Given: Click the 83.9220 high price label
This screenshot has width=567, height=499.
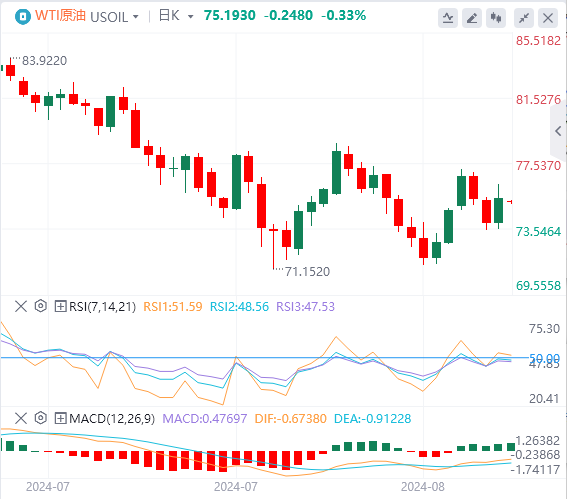Looking at the screenshot, I should pos(44,61).
